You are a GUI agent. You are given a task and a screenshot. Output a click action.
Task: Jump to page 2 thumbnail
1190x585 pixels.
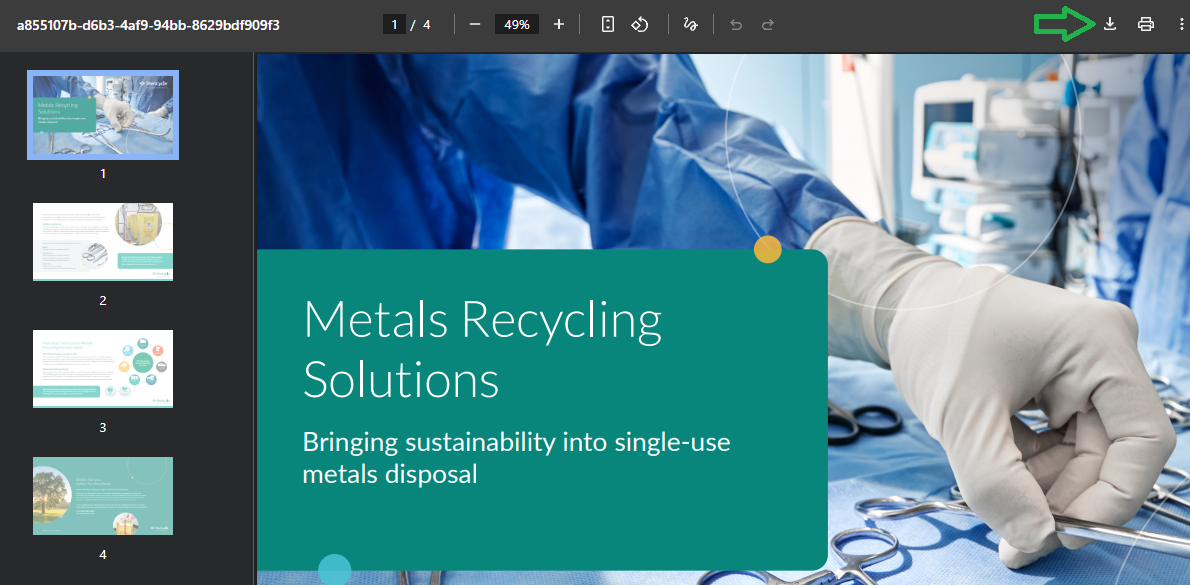(x=103, y=241)
